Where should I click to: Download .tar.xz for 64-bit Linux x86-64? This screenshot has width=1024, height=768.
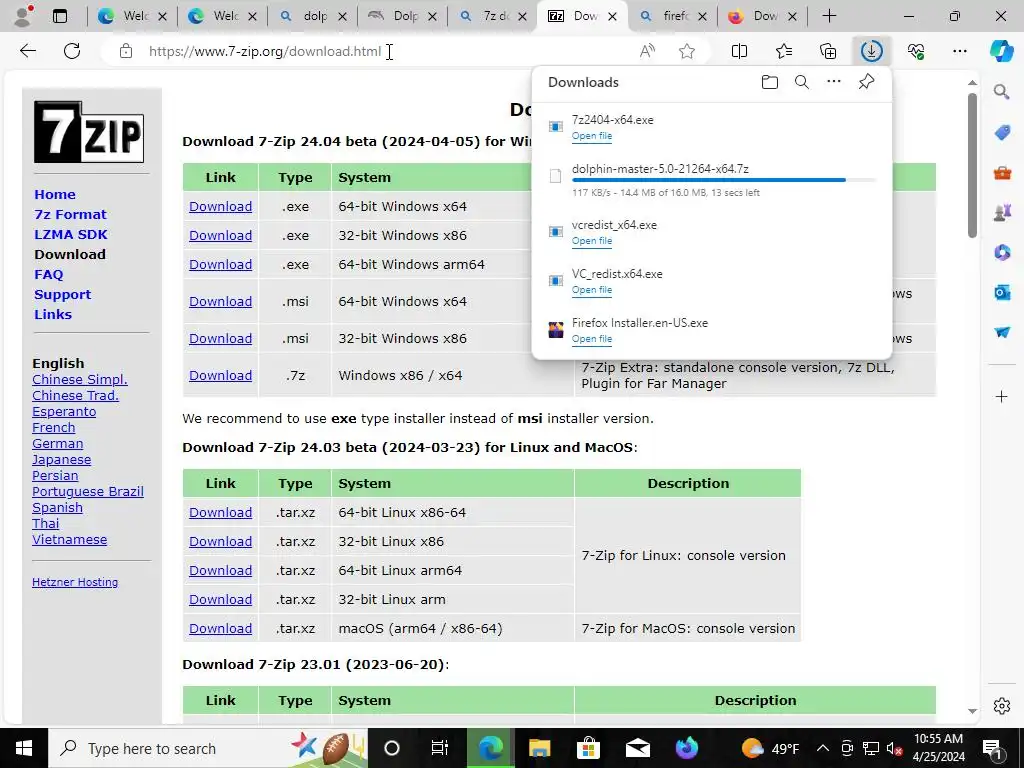221,513
